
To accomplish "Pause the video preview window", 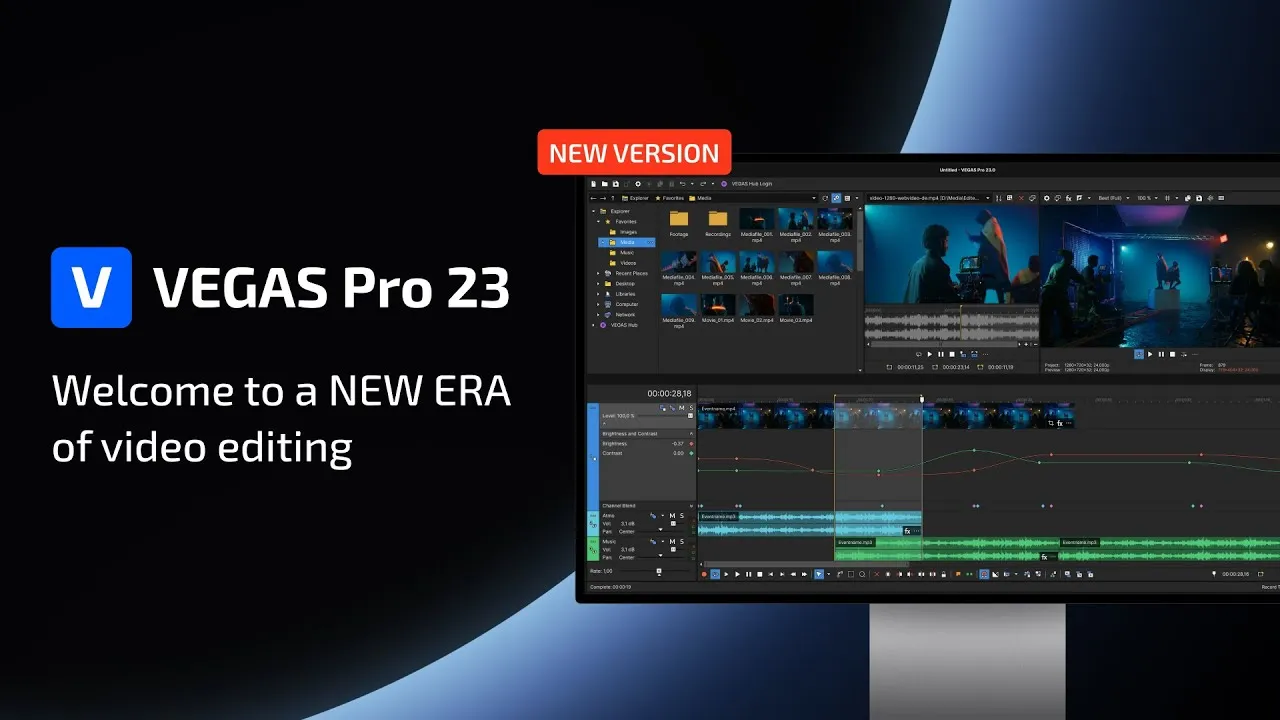I will [x=1161, y=354].
